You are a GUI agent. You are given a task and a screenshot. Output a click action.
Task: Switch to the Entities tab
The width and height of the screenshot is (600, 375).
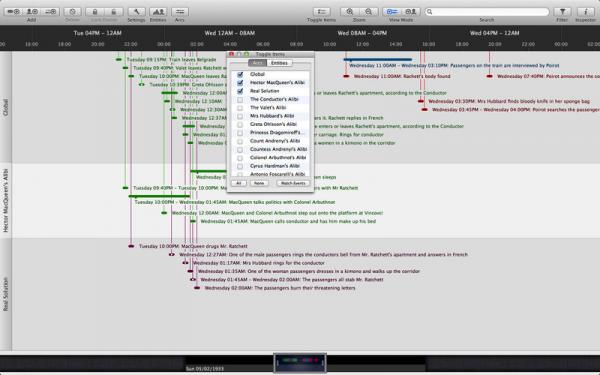click(x=279, y=63)
